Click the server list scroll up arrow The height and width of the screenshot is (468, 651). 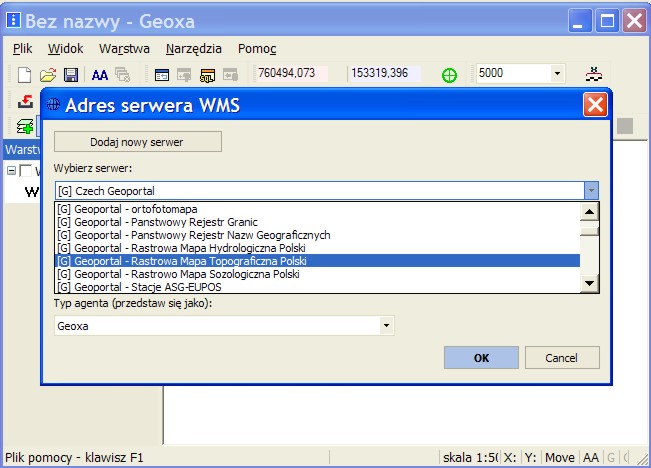coord(589,211)
